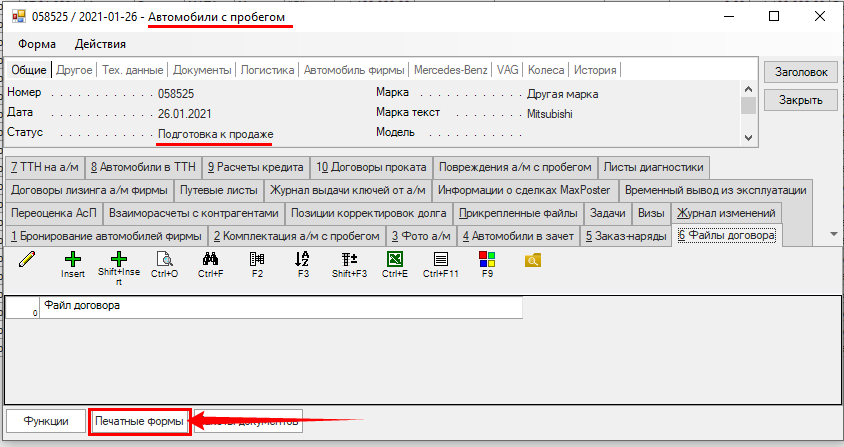The height and width of the screenshot is (447, 844).
Task: Open the Ctrl+O document preview icon
Action: pos(165,260)
